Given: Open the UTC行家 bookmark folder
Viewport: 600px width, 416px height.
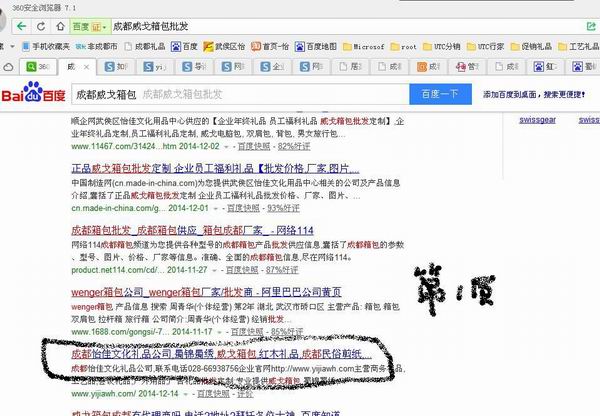Looking at the screenshot, I should tap(485, 47).
